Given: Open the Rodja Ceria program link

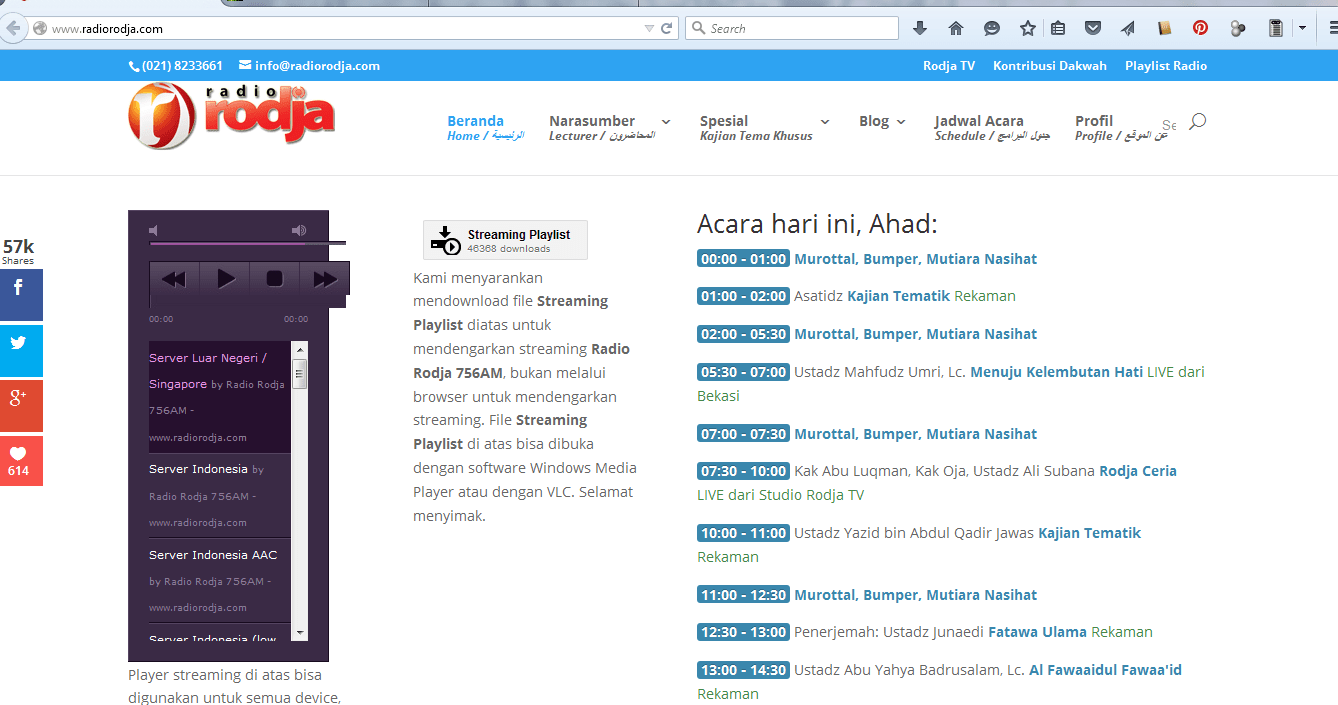Looking at the screenshot, I should pos(1138,471).
